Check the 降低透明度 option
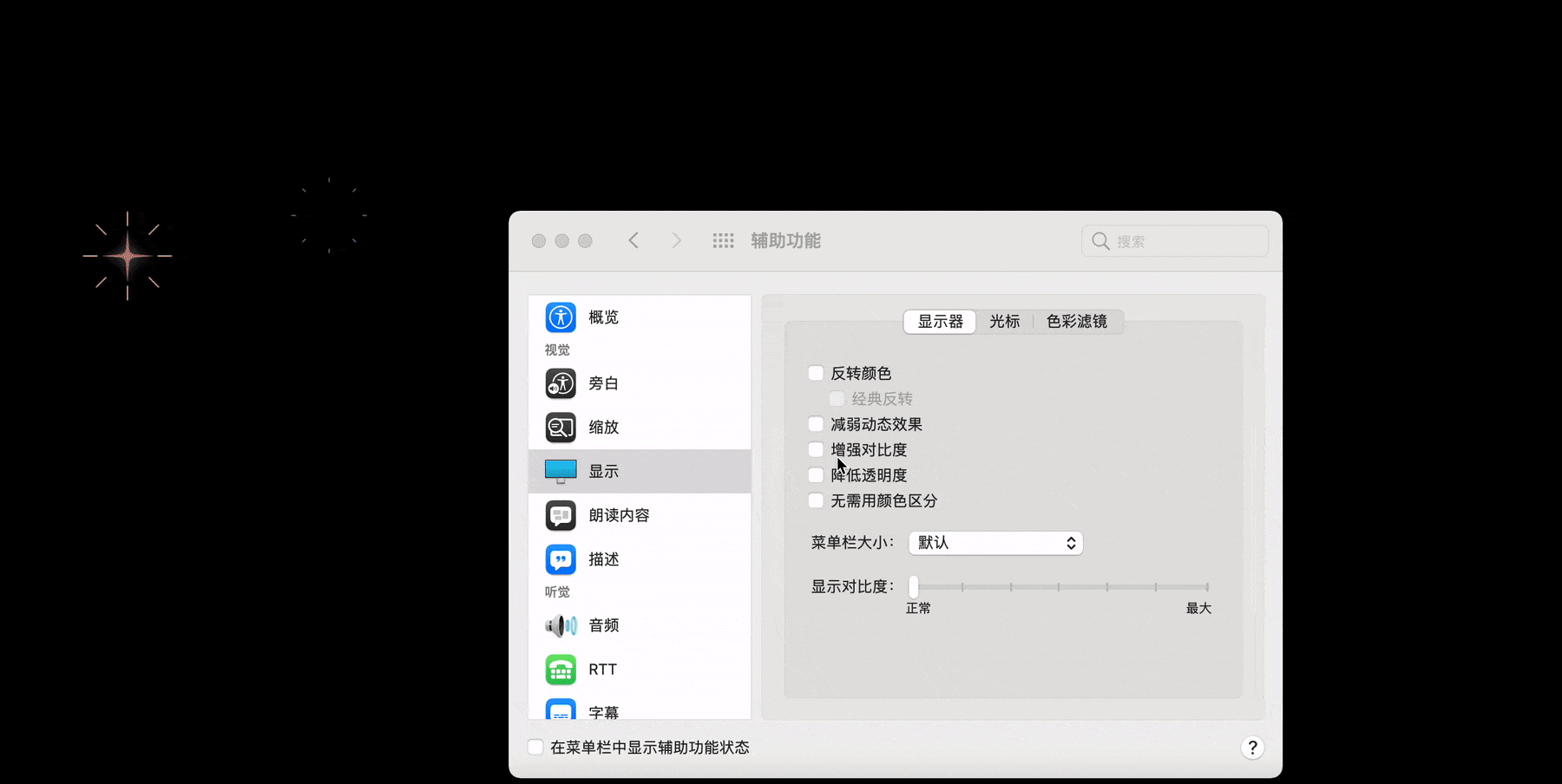The height and width of the screenshot is (784, 1562). (816, 475)
